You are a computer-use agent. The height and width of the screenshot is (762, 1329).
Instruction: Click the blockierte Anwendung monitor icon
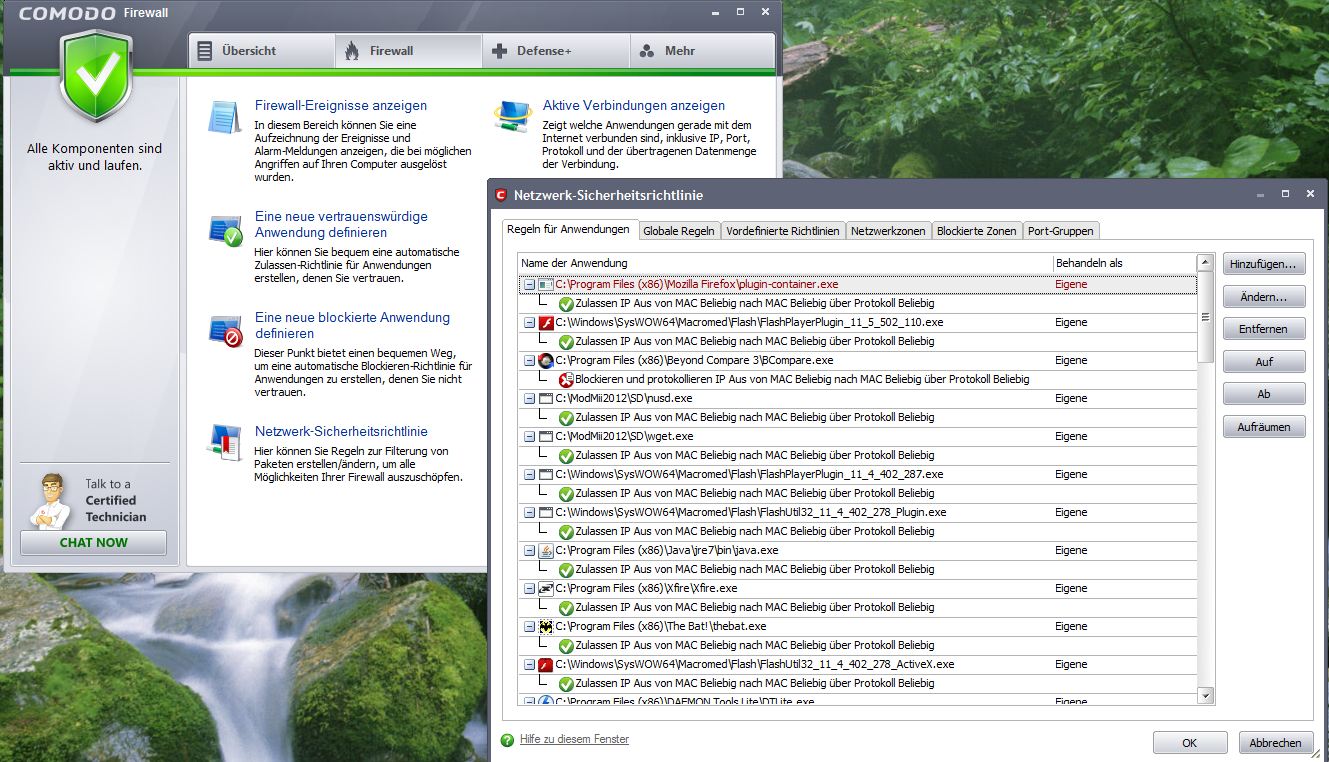225,330
